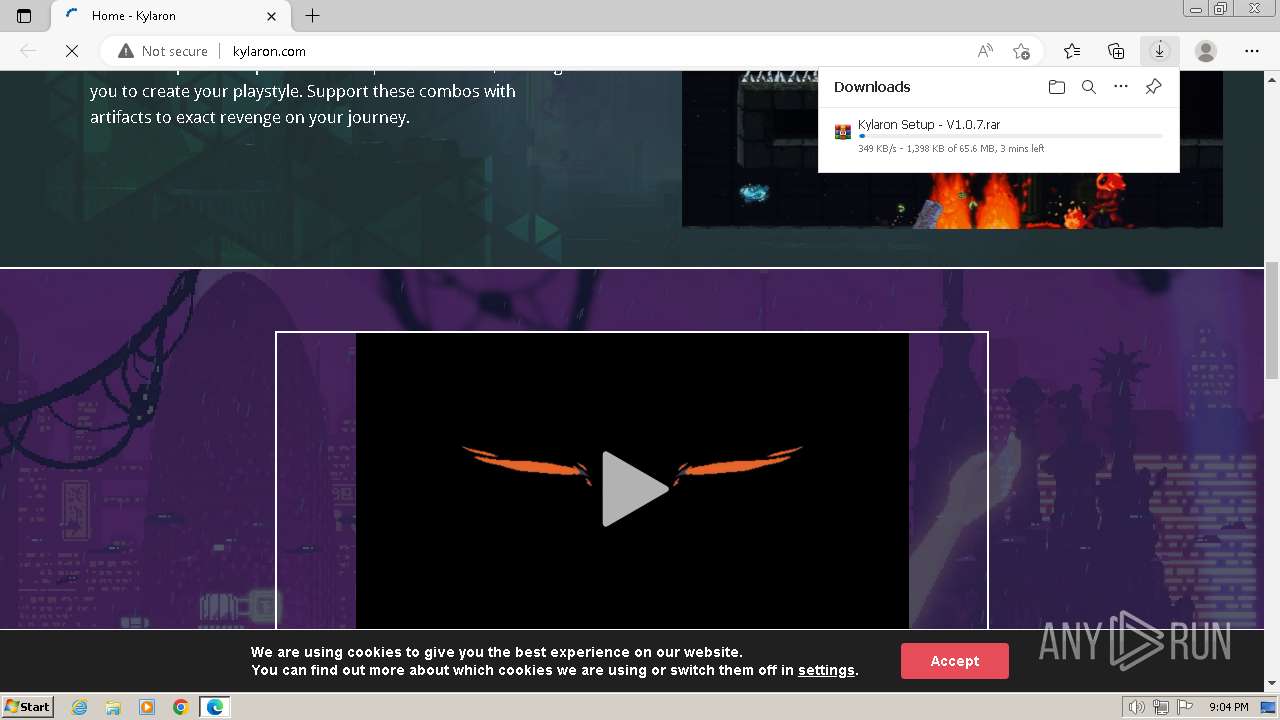Image resolution: width=1280 pixels, height=720 pixels.
Task: Add this page to favorites
Action: click(1021, 51)
